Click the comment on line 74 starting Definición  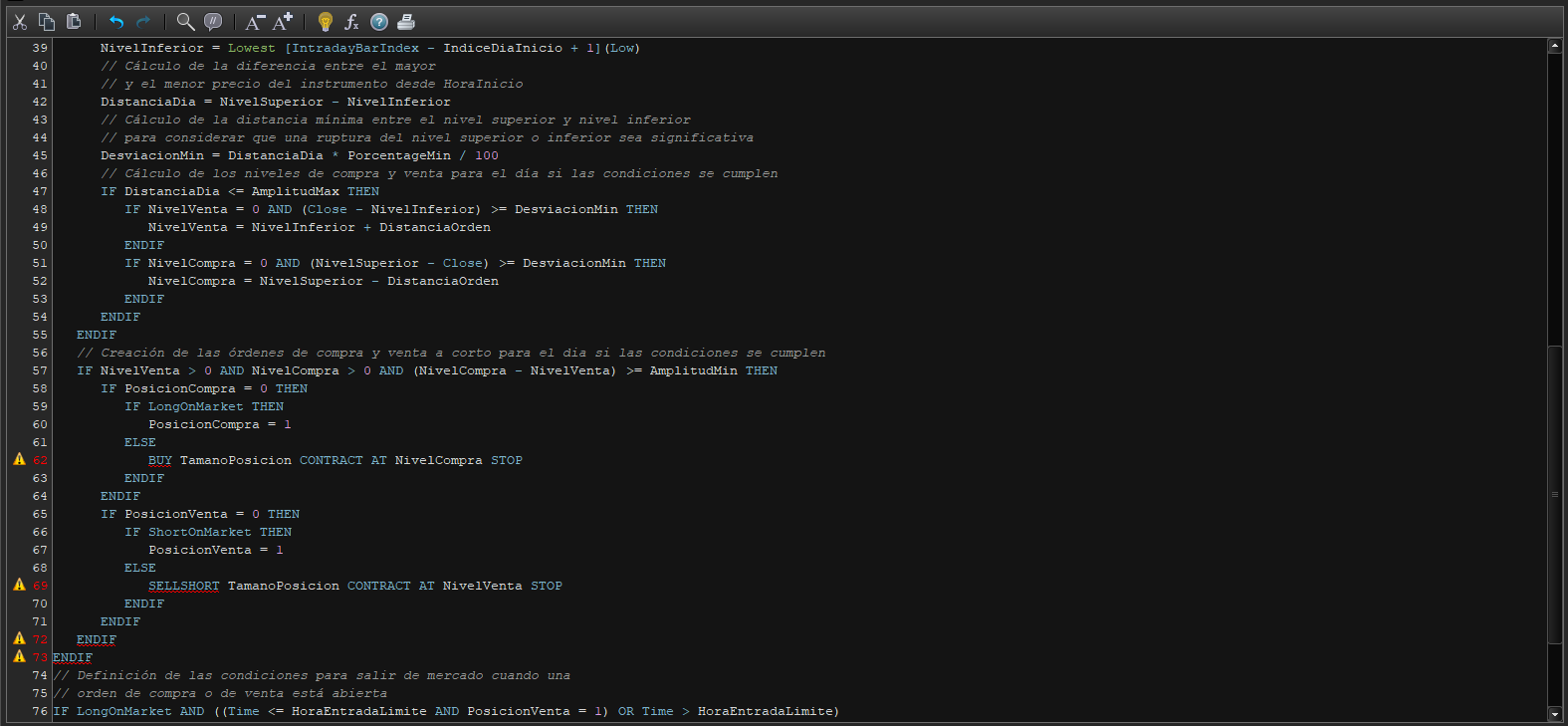[312, 675]
